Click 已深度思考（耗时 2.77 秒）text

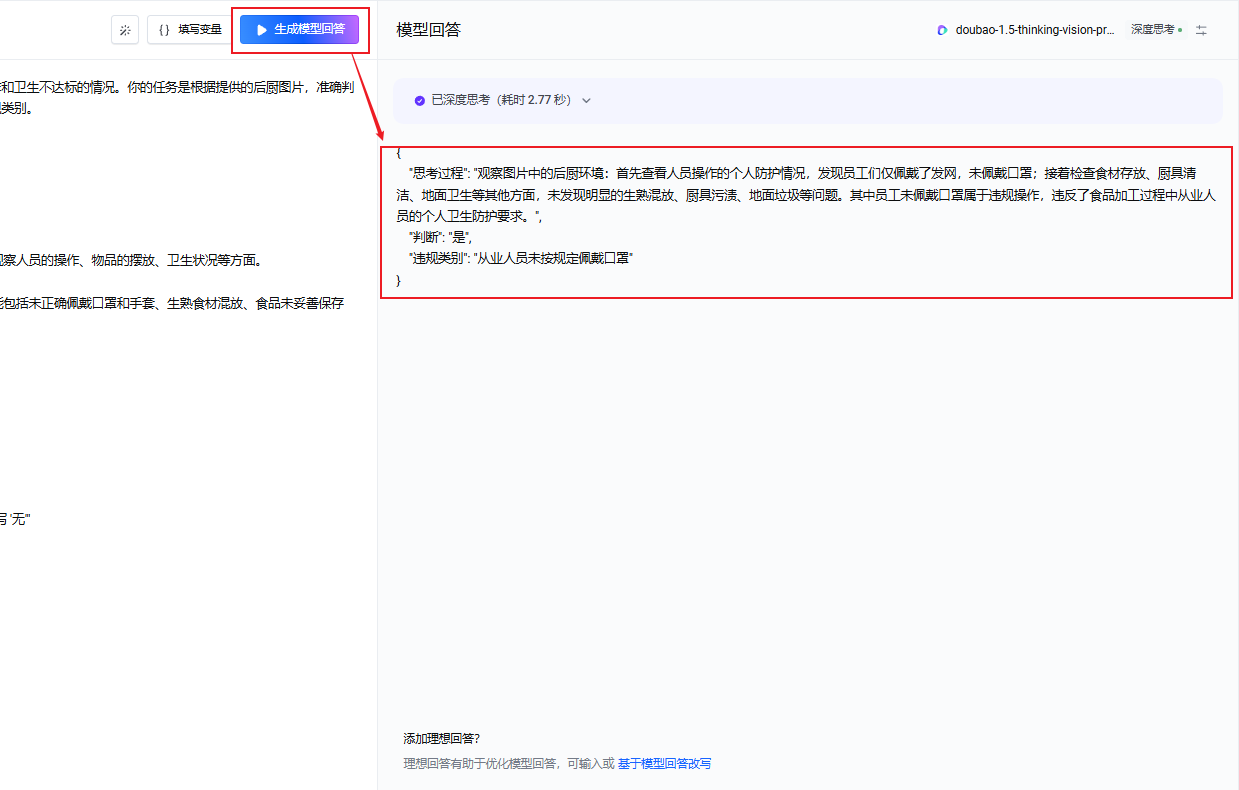pyautogui.click(x=503, y=100)
